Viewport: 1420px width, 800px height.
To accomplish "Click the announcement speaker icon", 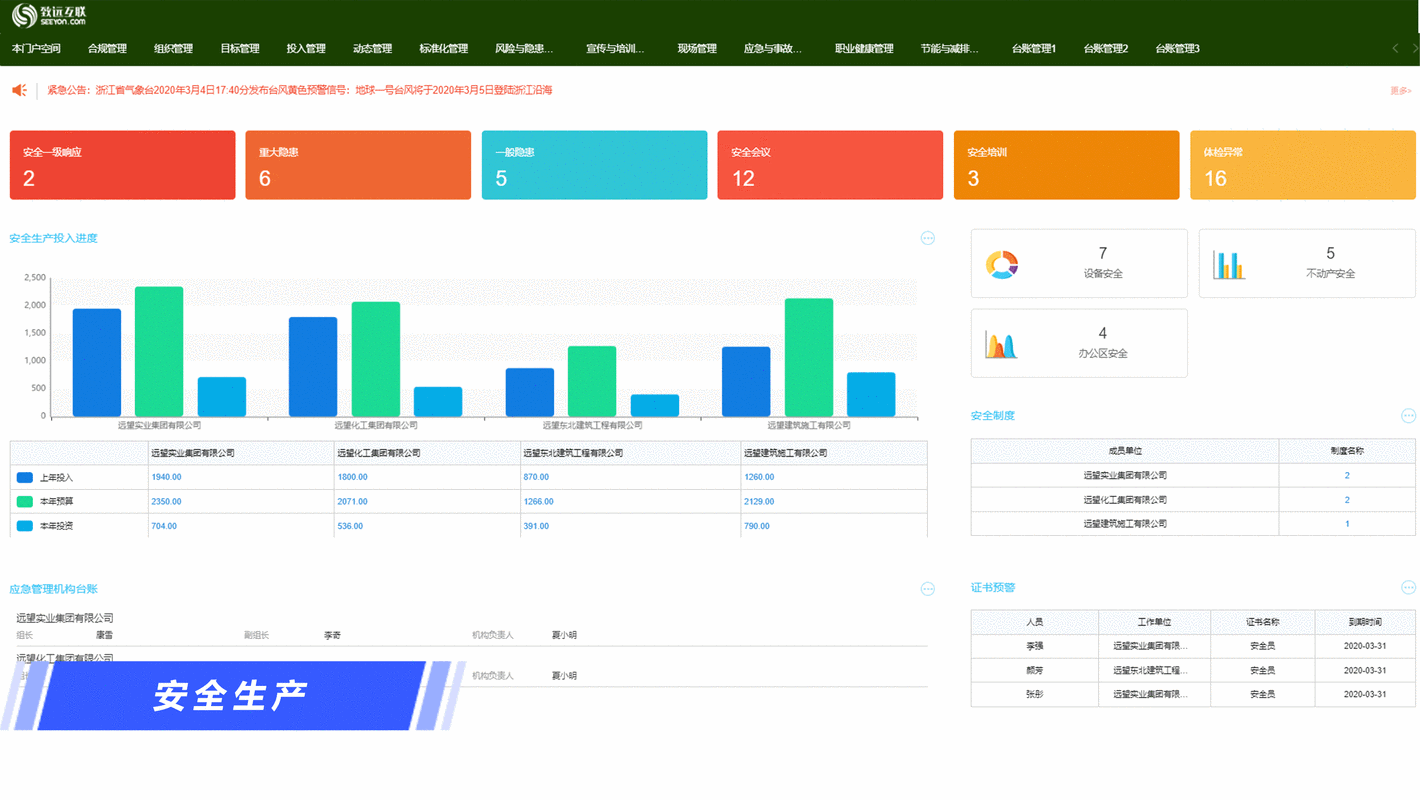I will pos(19,90).
